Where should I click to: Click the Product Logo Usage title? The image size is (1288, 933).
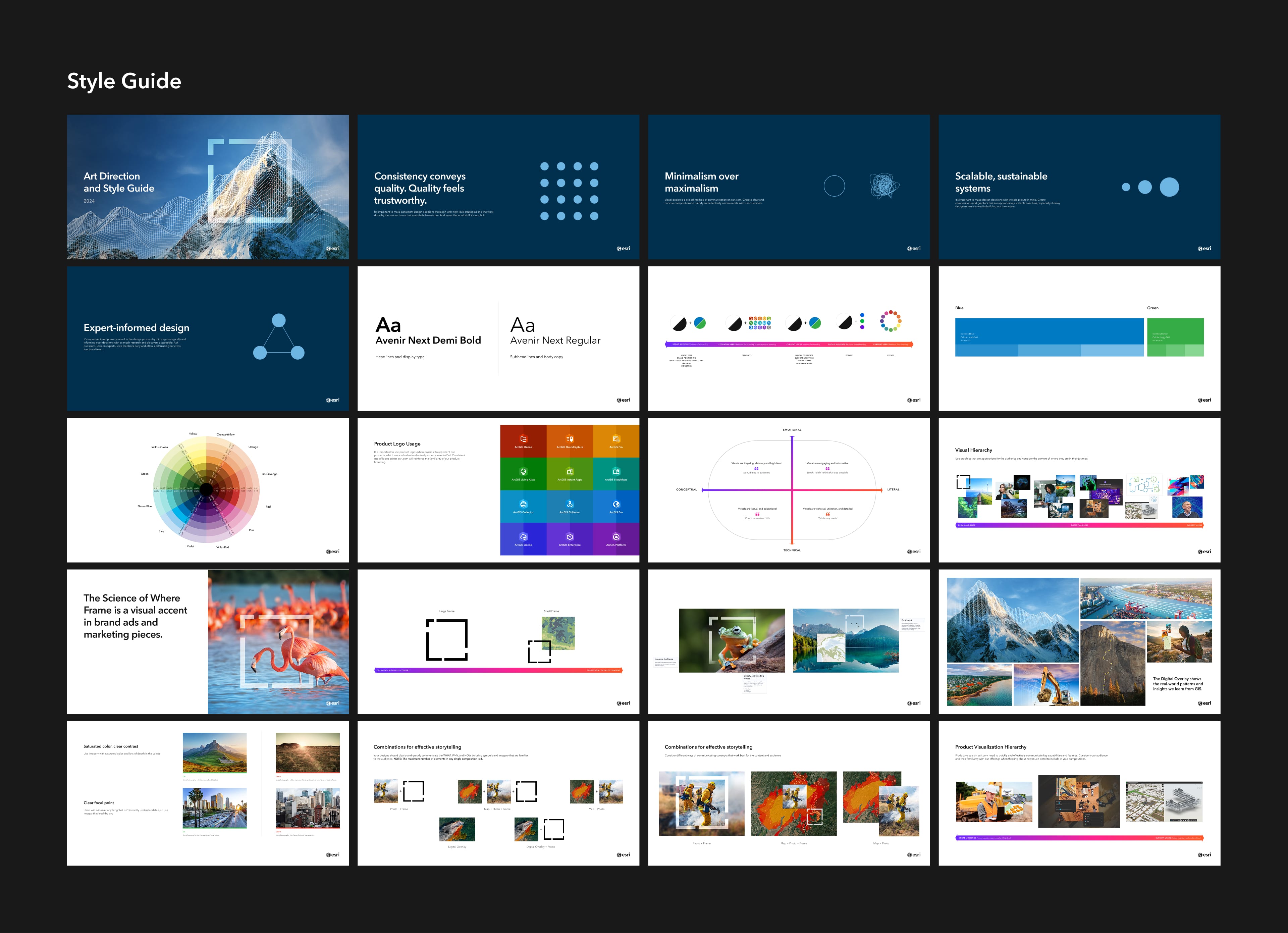pyautogui.click(x=397, y=444)
